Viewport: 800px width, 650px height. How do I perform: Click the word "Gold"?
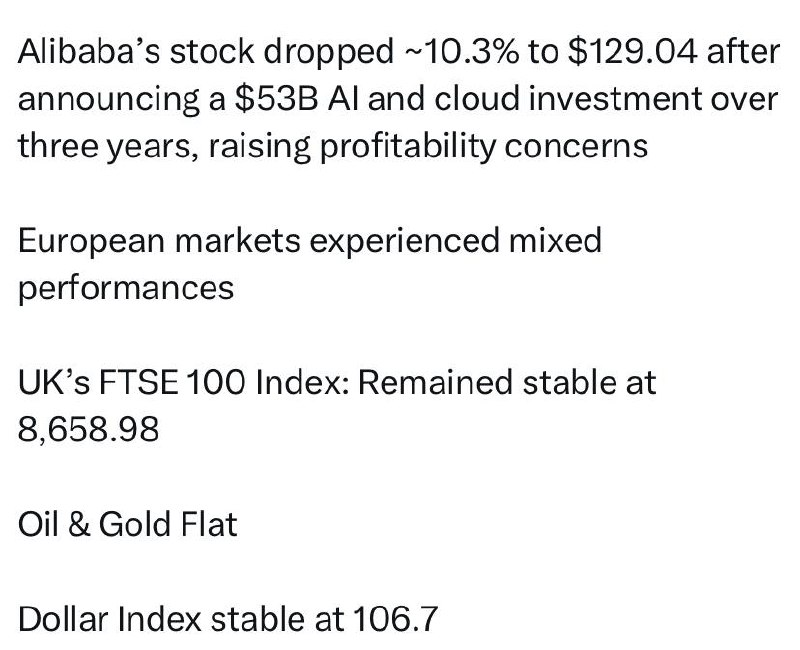pyautogui.click(x=134, y=524)
